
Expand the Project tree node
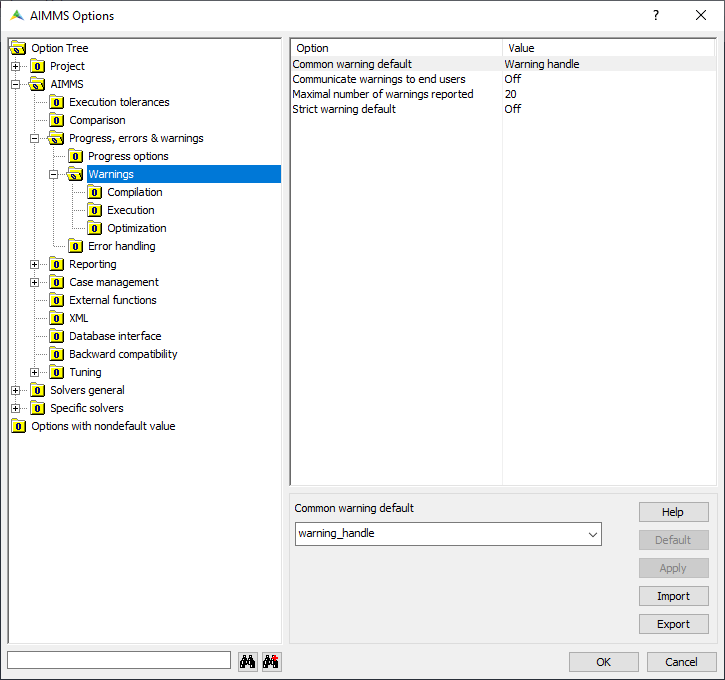(16, 66)
